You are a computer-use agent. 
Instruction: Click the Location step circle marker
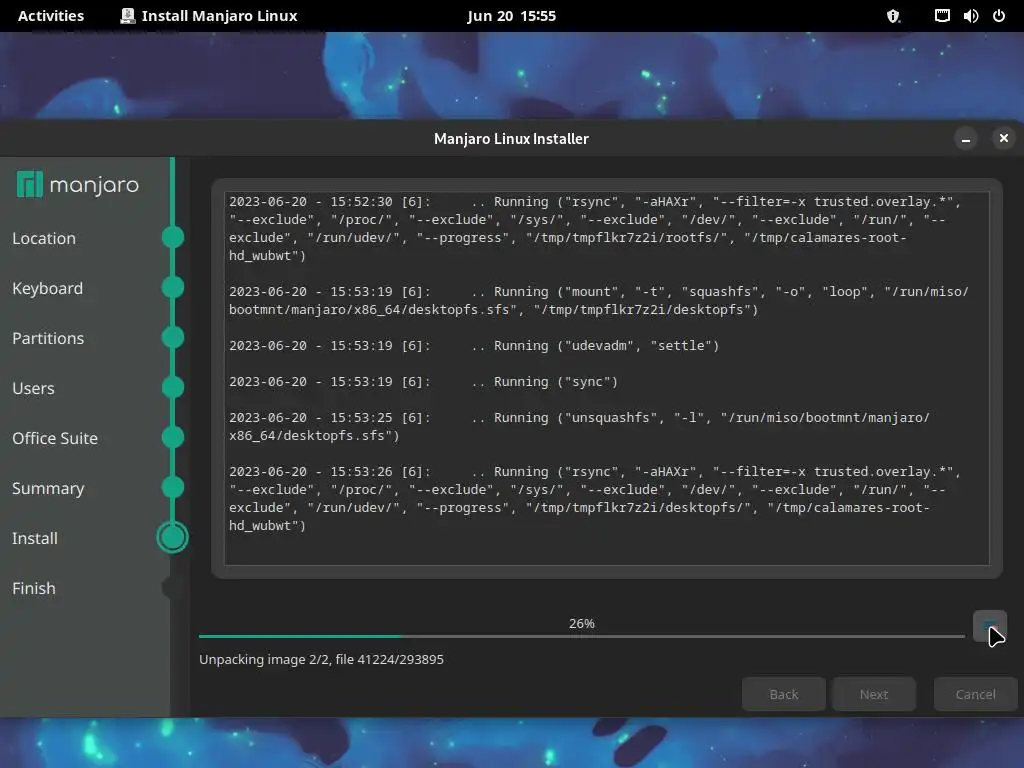point(173,237)
